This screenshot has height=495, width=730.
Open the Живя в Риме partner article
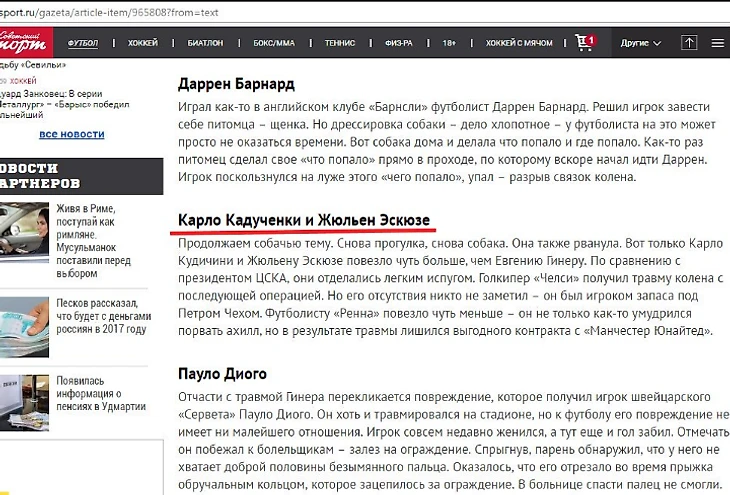click(x=93, y=241)
